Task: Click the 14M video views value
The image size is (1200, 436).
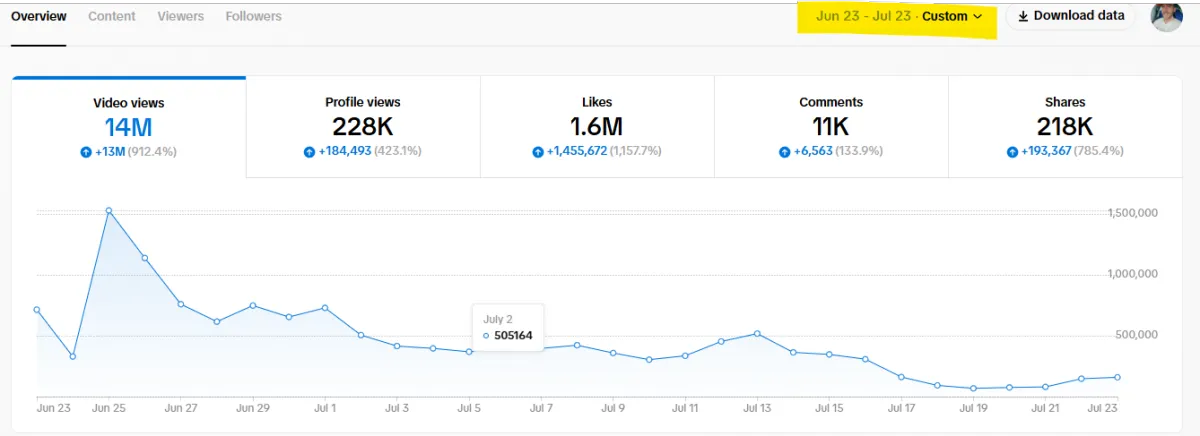Action: coord(129,127)
